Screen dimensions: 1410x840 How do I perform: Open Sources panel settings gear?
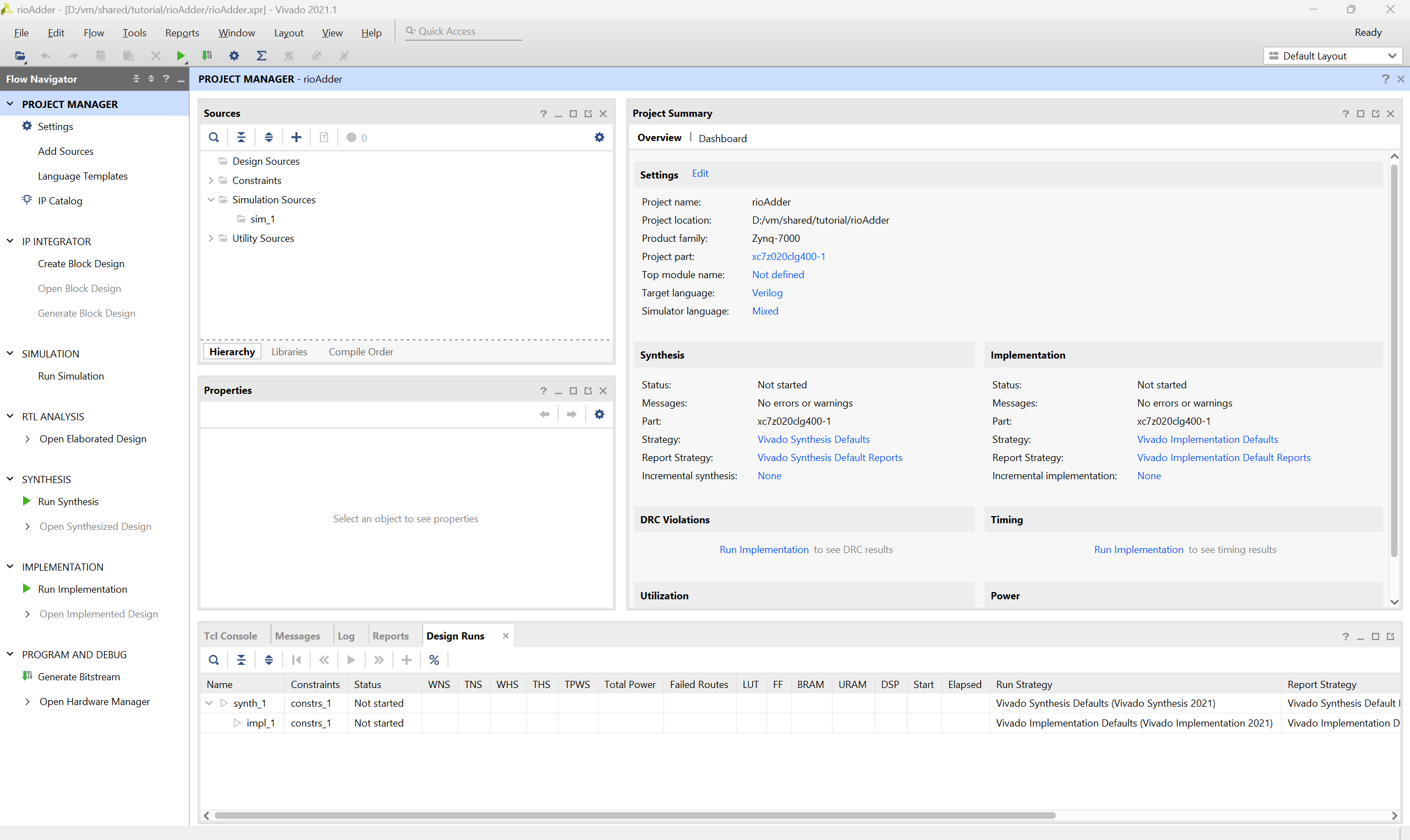pos(599,138)
